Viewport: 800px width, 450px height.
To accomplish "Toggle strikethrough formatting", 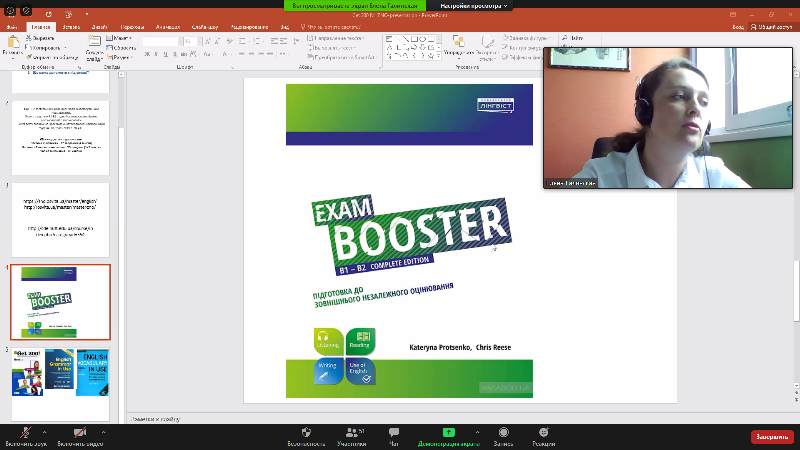I will pos(184,54).
